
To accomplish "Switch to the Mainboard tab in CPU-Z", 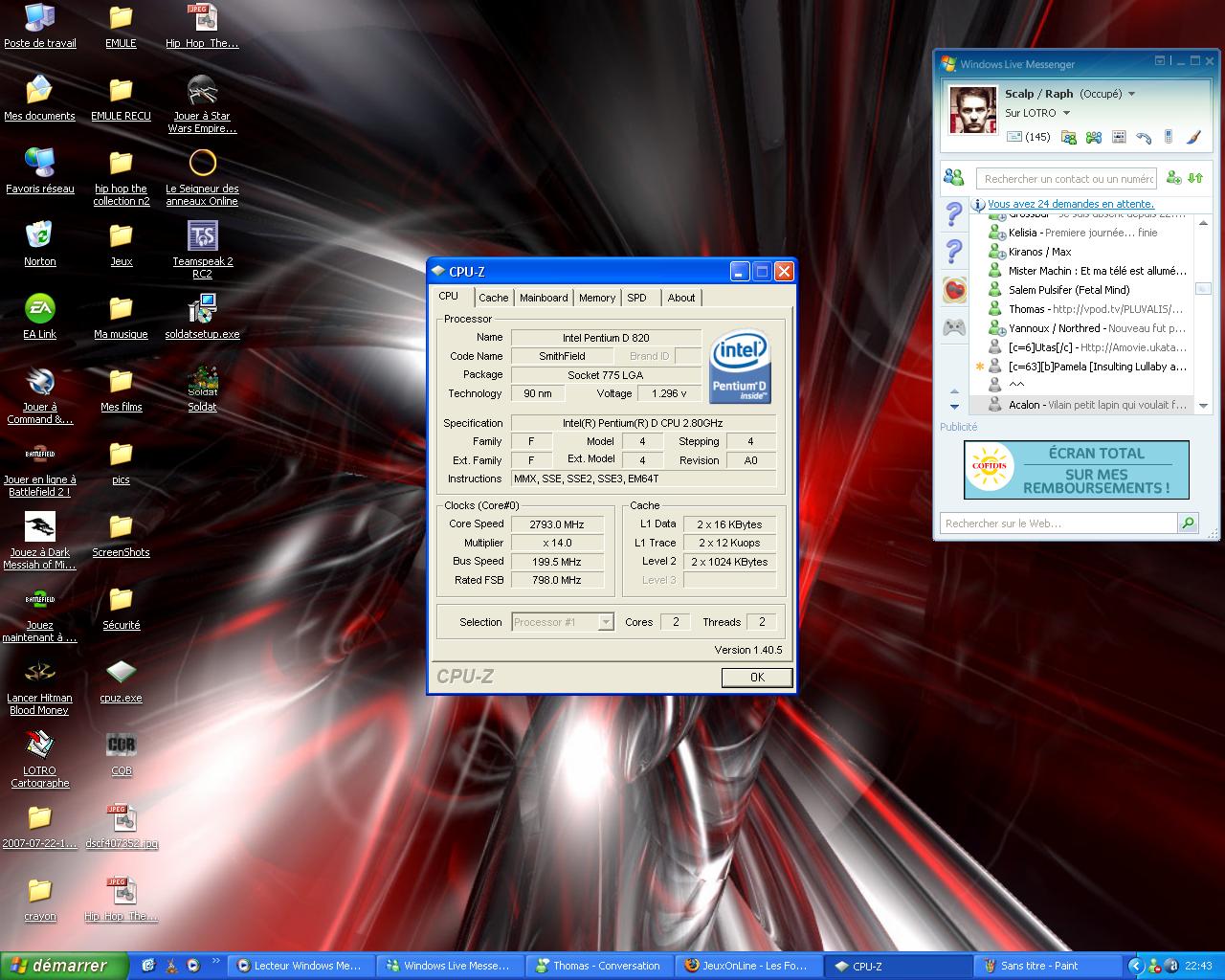I will (544, 298).
